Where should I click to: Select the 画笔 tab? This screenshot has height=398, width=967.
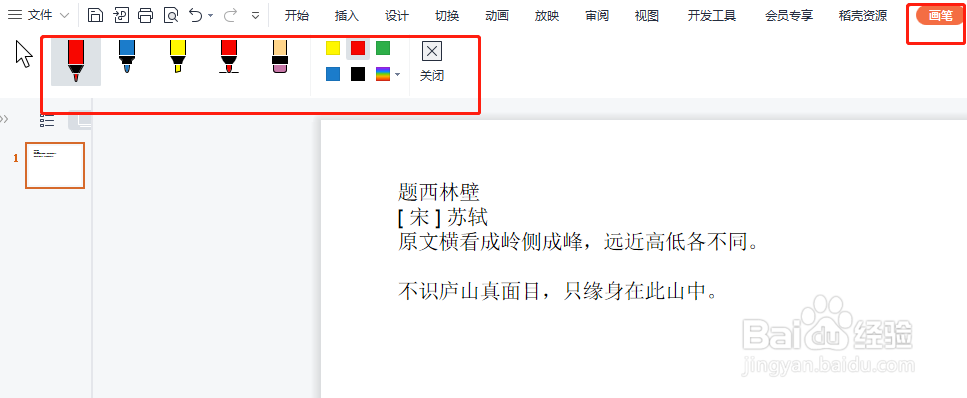coord(940,16)
